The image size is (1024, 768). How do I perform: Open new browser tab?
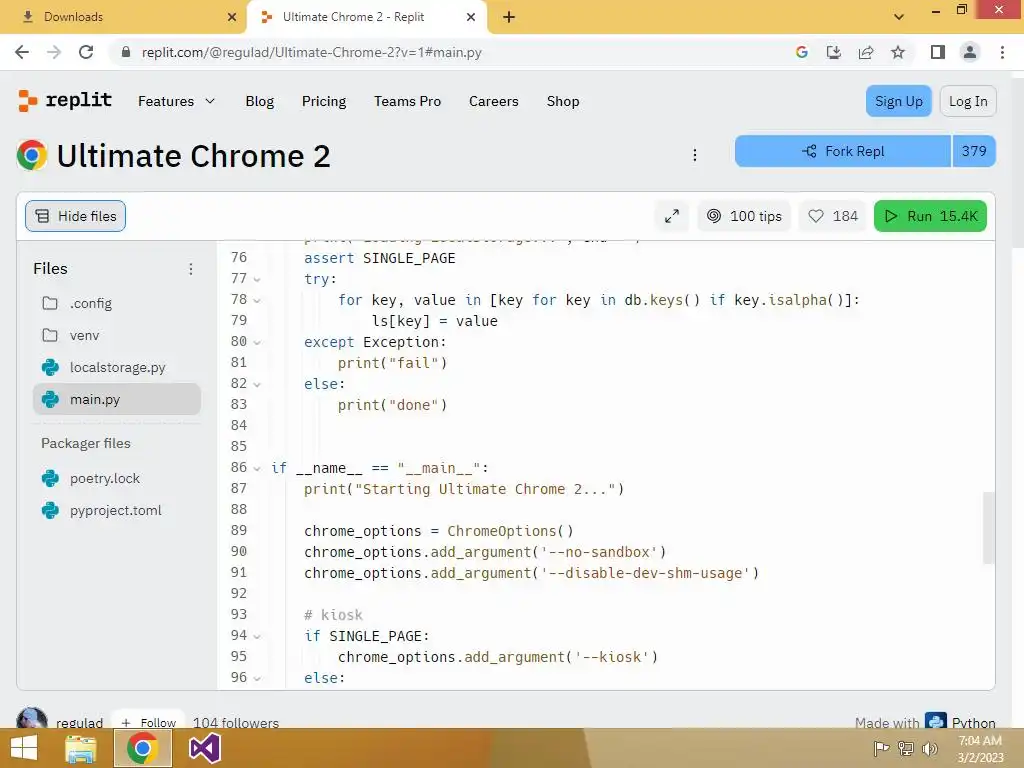click(x=509, y=17)
